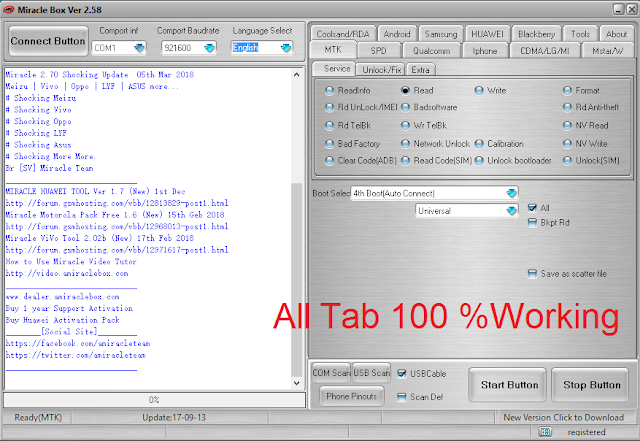Screen dimensions: 640x441
Task: Select the Write radio option
Action: click(479, 91)
